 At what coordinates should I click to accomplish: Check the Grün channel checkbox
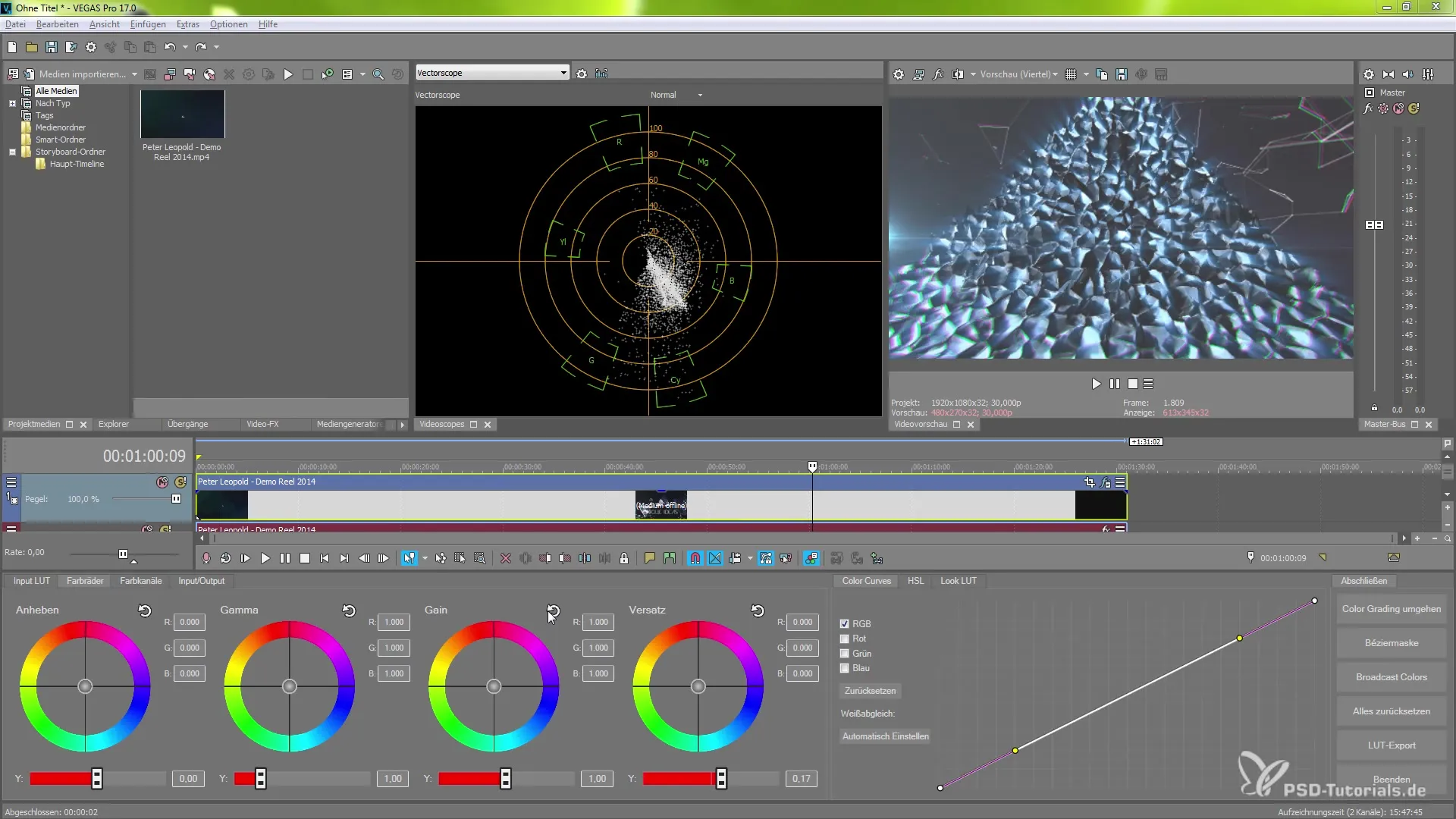[844, 654]
